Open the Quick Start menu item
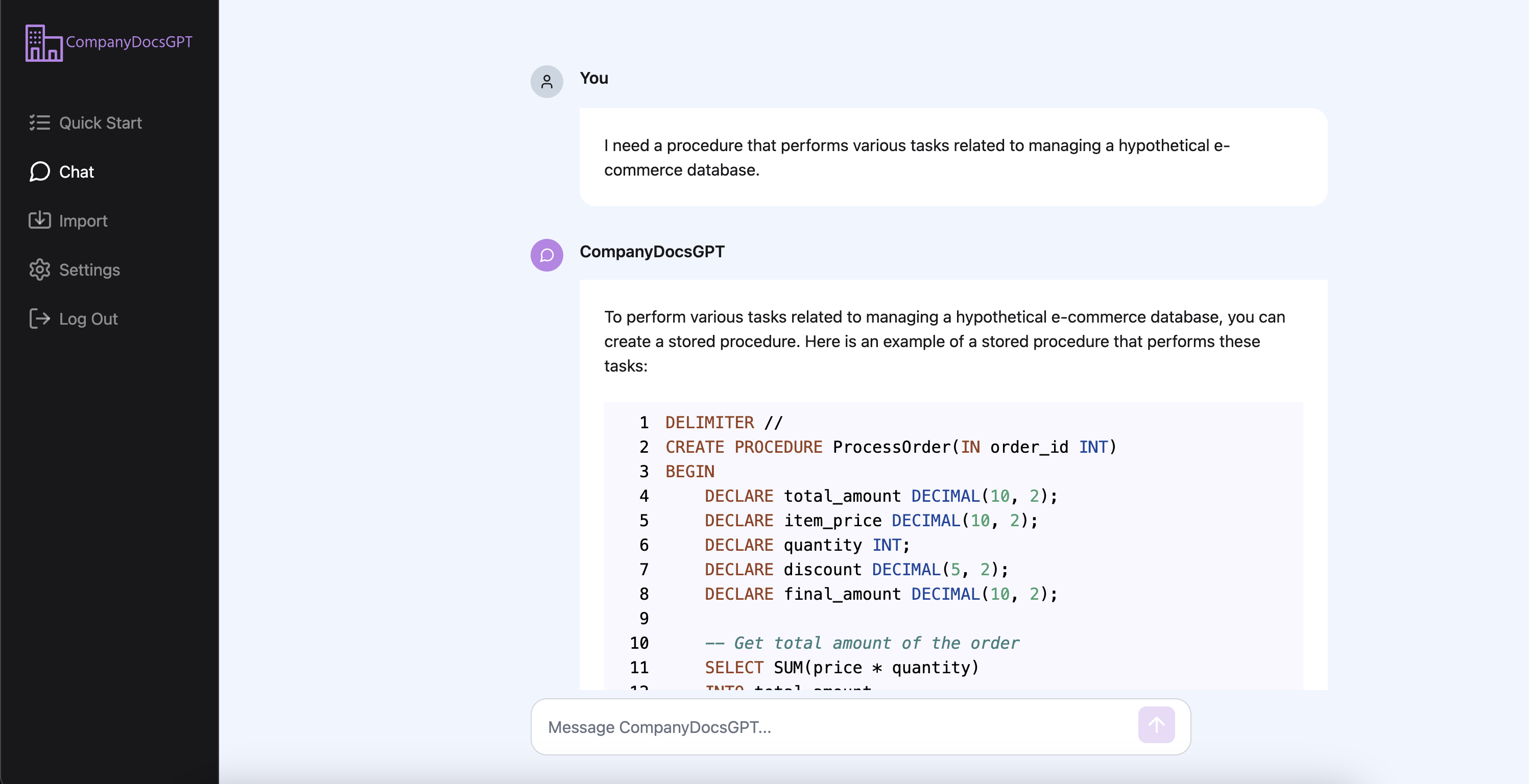The width and height of the screenshot is (1529, 784). [x=100, y=123]
